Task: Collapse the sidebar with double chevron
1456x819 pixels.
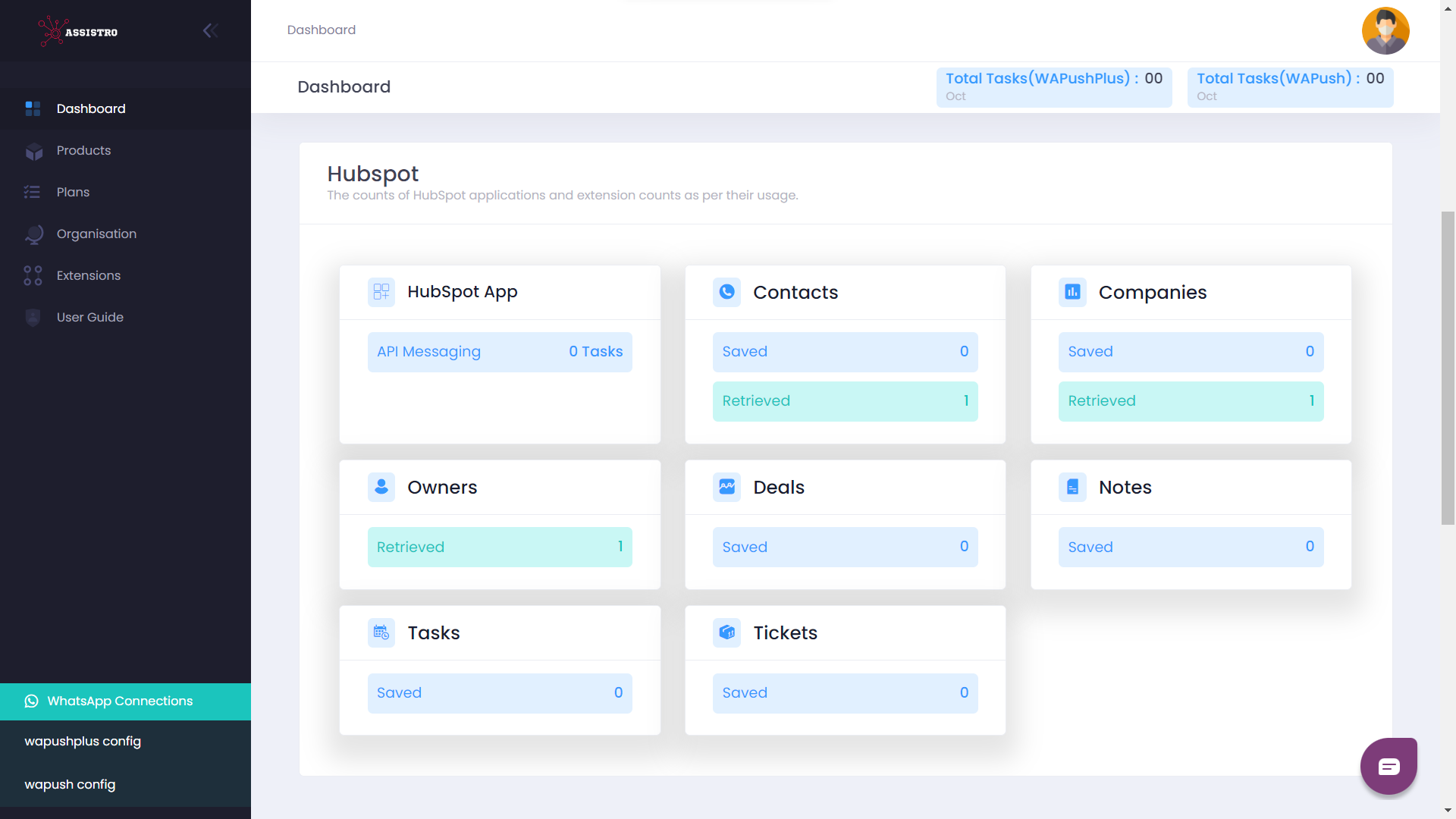Action: [x=210, y=30]
